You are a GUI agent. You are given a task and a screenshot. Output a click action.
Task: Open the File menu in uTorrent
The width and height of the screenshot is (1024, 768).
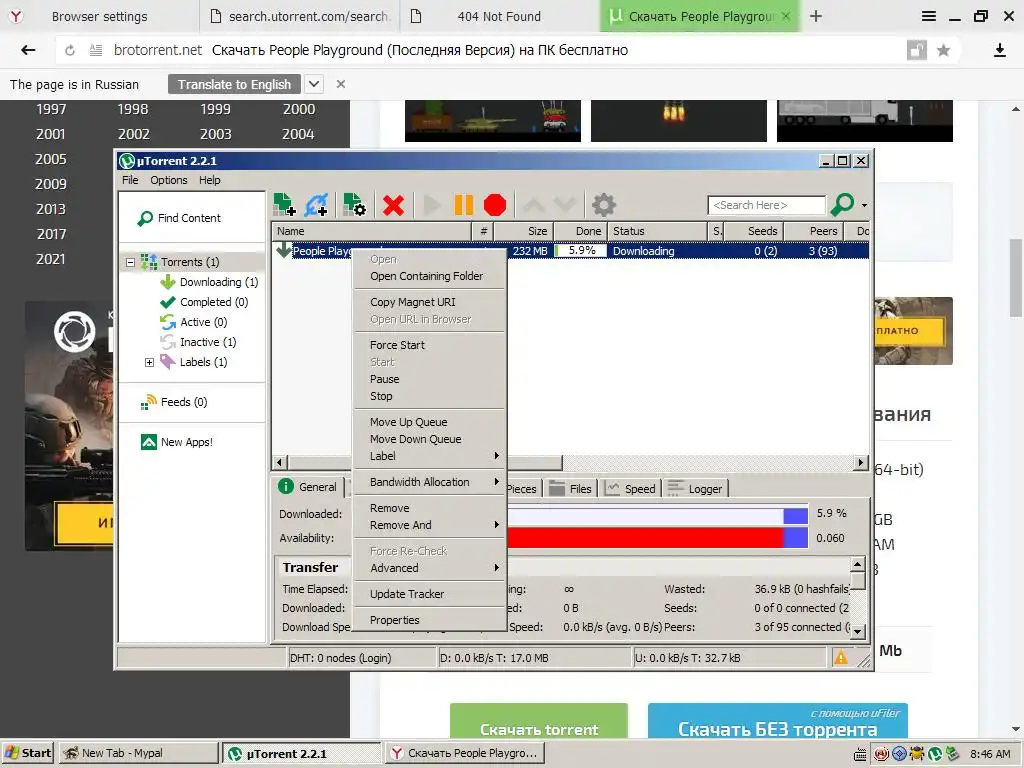click(x=130, y=180)
